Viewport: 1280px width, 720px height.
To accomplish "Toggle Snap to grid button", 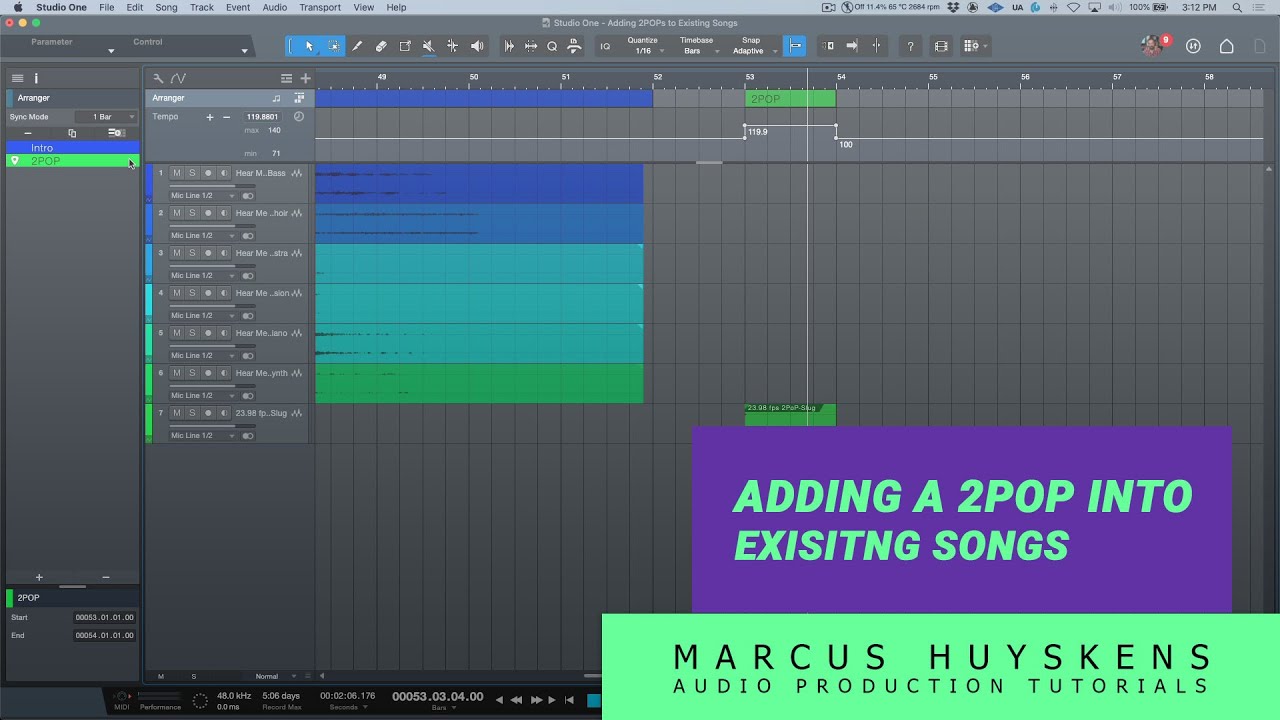I will tap(795, 46).
